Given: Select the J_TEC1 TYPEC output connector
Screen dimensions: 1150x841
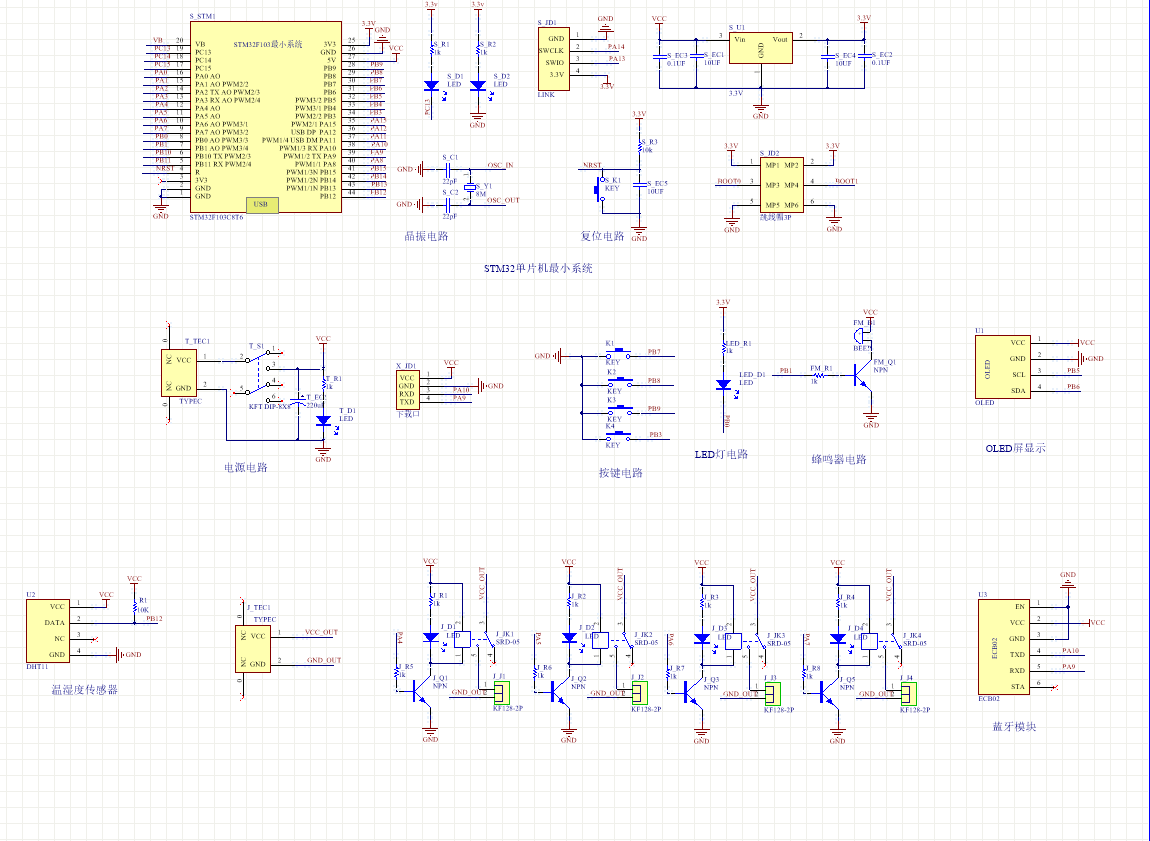Looking at the screenshot, I should 252,649.
